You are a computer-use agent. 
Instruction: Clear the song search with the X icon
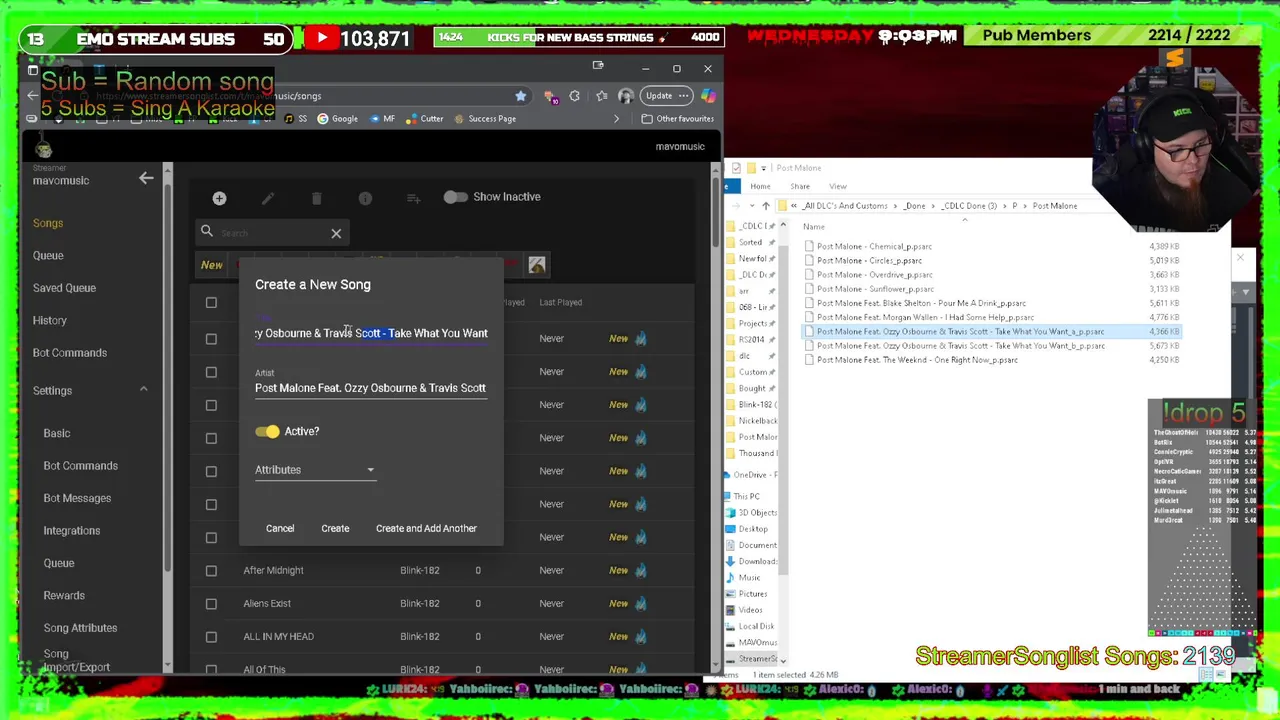(x=336, y=233)
